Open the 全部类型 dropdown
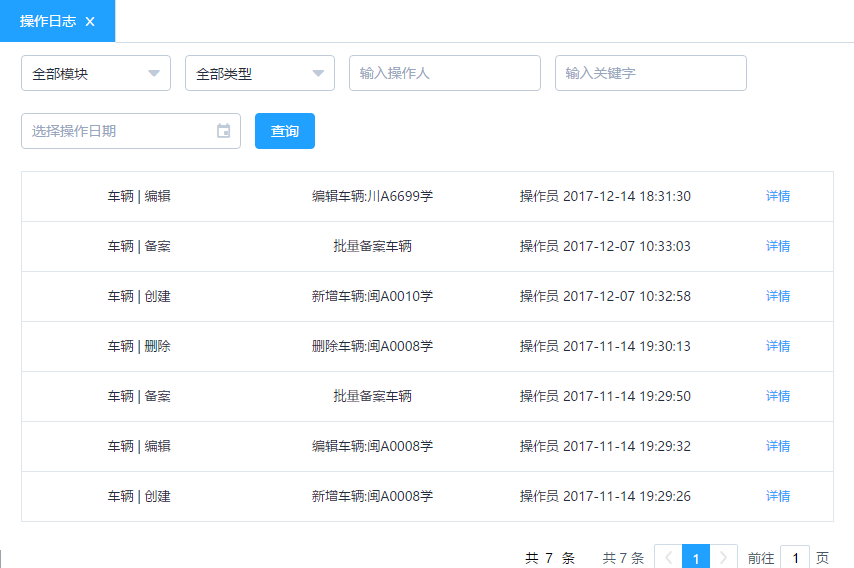Screen dimensions: 854x568 point(260,73)
